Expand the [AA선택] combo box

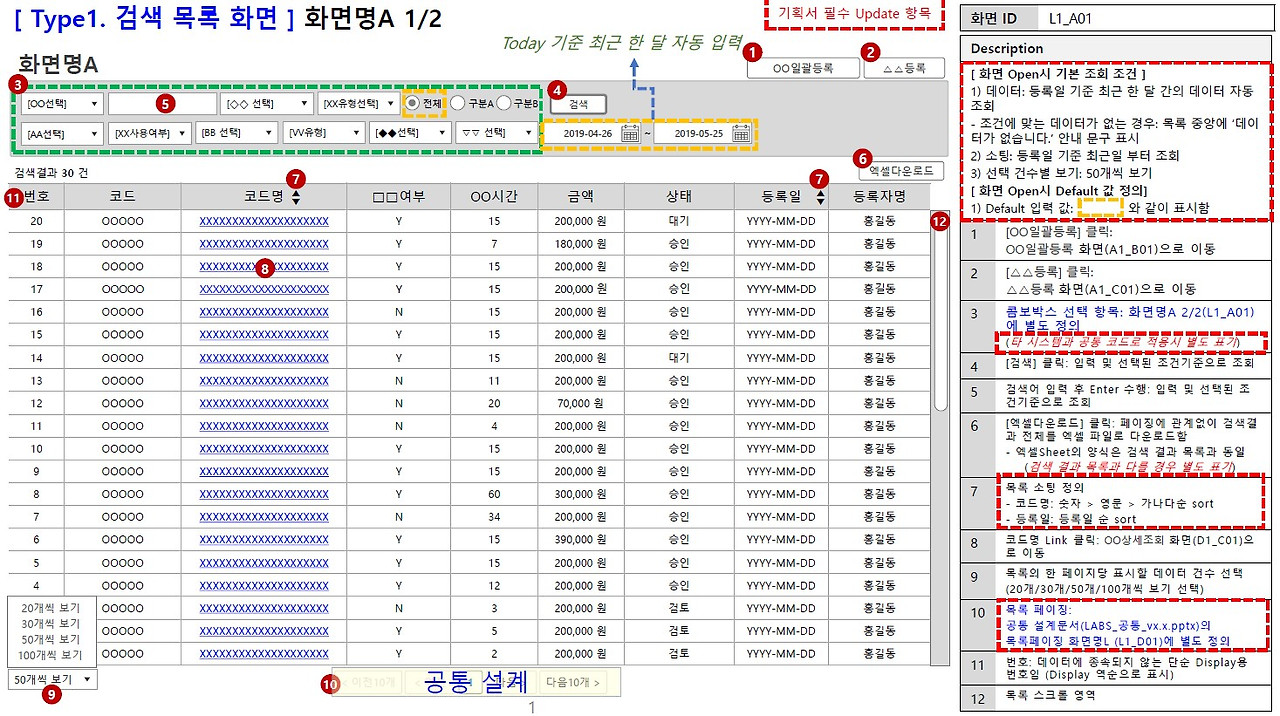(x=61, y=133)
